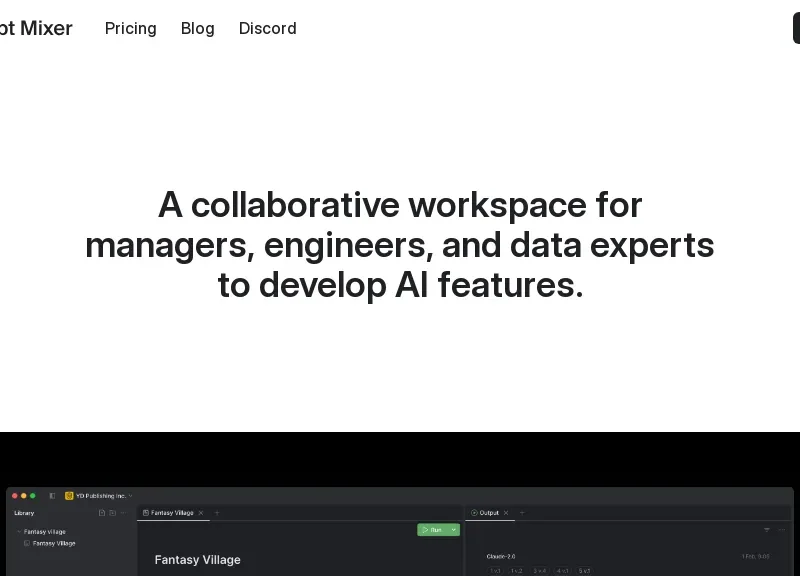Click the yellow YD Publishing Inc. workspace icon
This screenshot has width=800, height=576.
69,495
